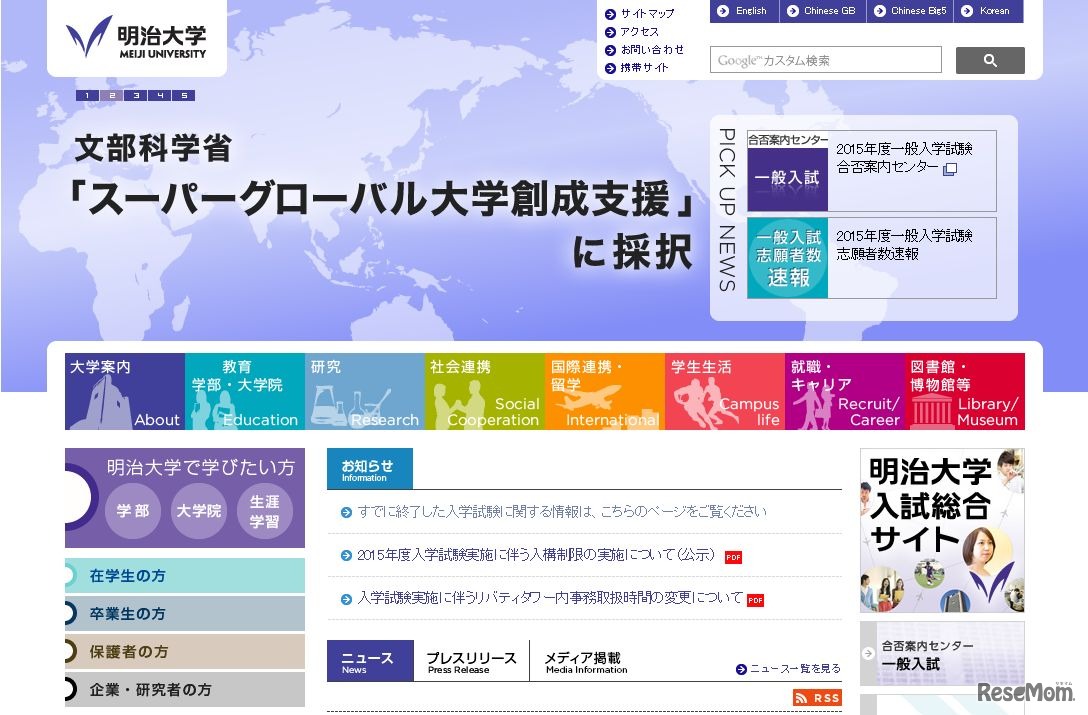Click the Meiji University logo
Screen dimensions: 1088x715
point(137,40)
